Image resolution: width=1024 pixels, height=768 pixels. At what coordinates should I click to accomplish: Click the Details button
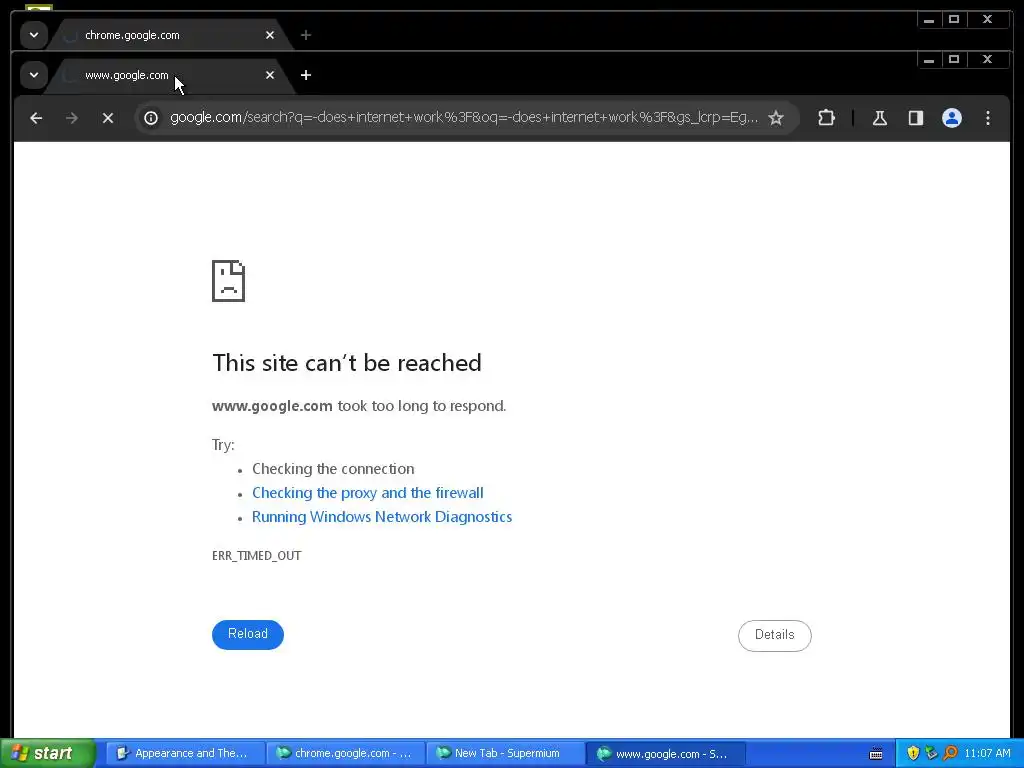[x=775, y=635]
